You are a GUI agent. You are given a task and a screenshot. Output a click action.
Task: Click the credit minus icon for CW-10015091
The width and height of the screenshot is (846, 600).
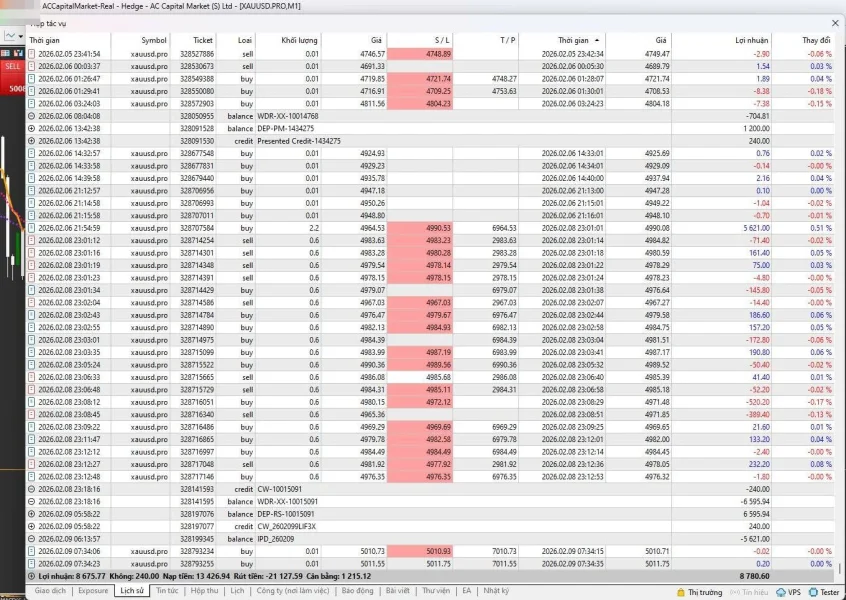(x=32, y=489)
